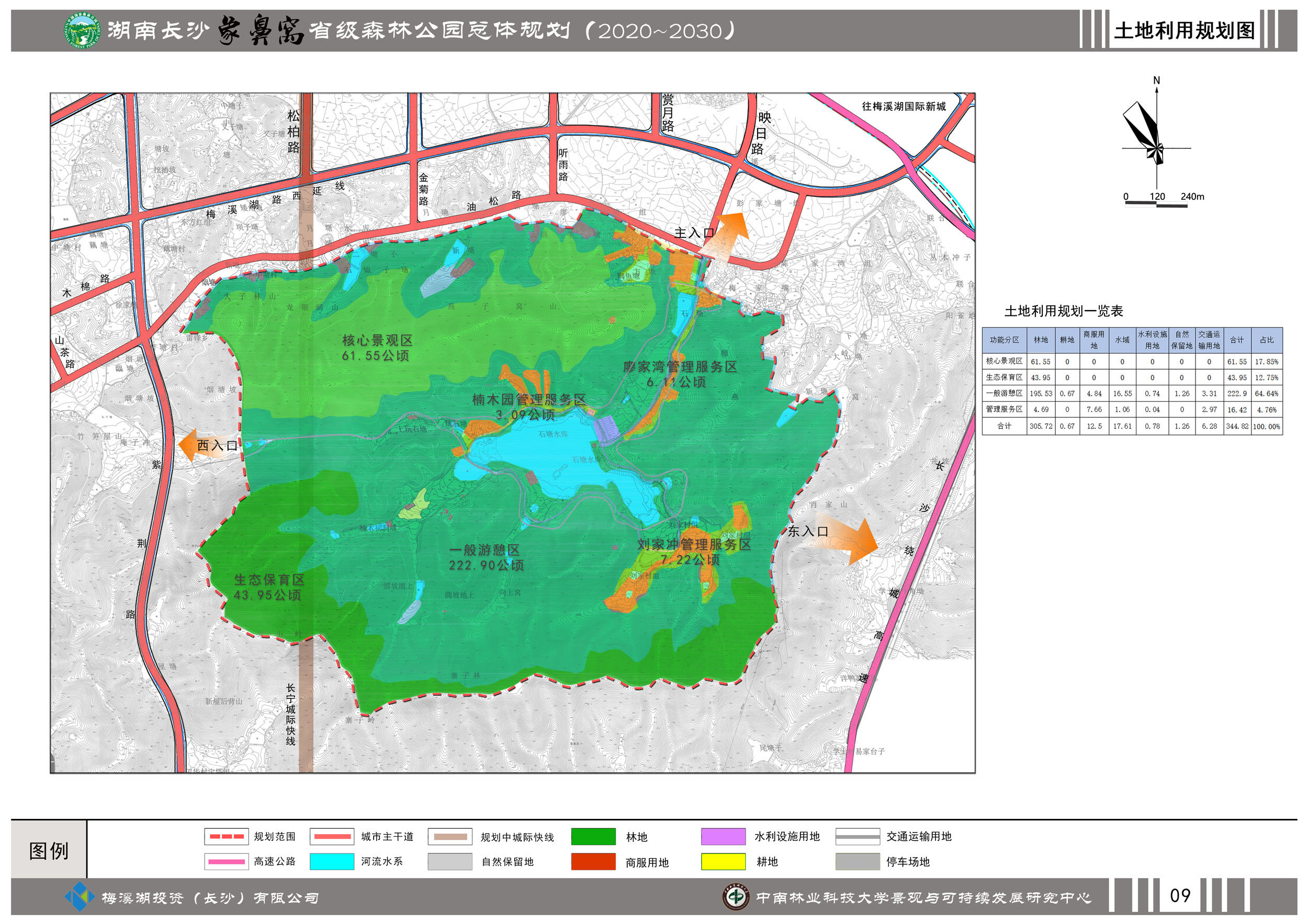Click the 交通运输用地 gray line legend swatch
The height and width of the screenshot is (924, 1308).
858,836
